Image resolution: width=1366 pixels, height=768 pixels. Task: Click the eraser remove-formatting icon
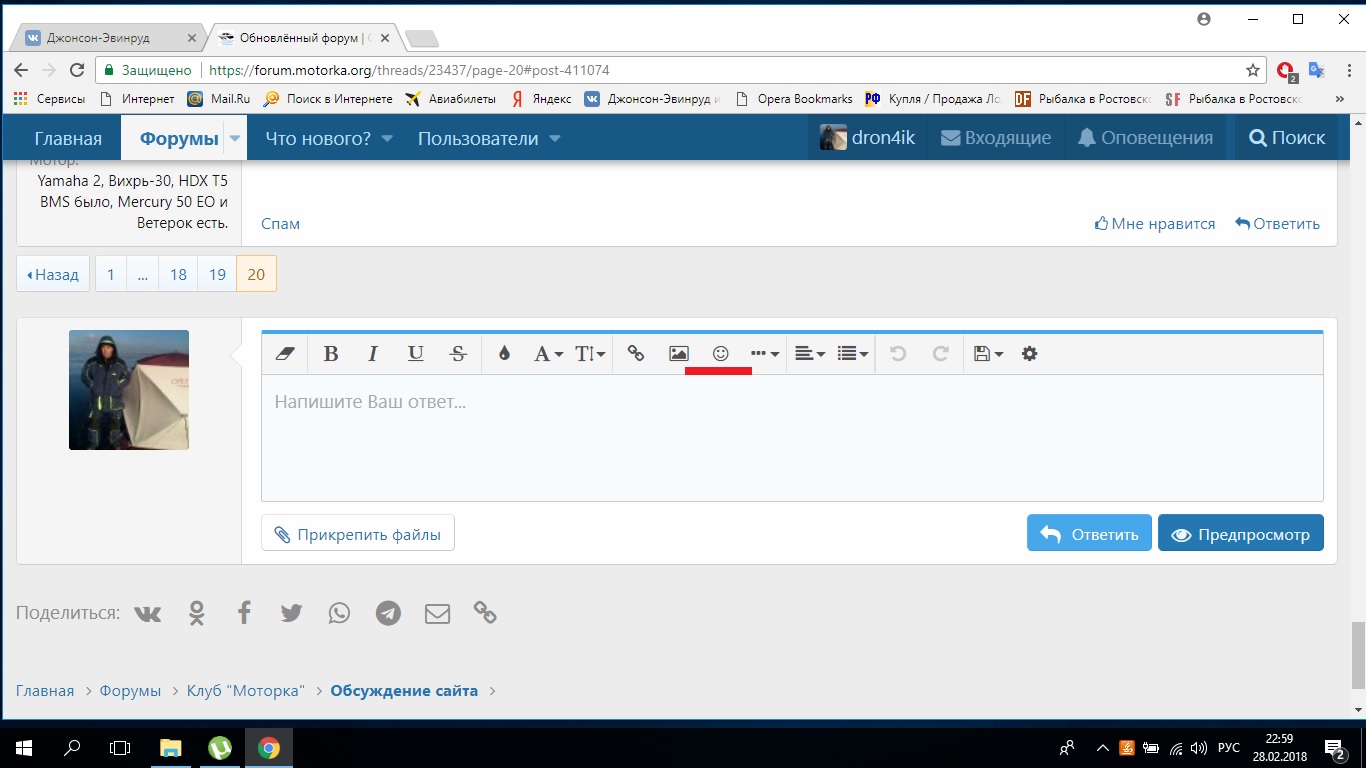(x=285, y=354)
